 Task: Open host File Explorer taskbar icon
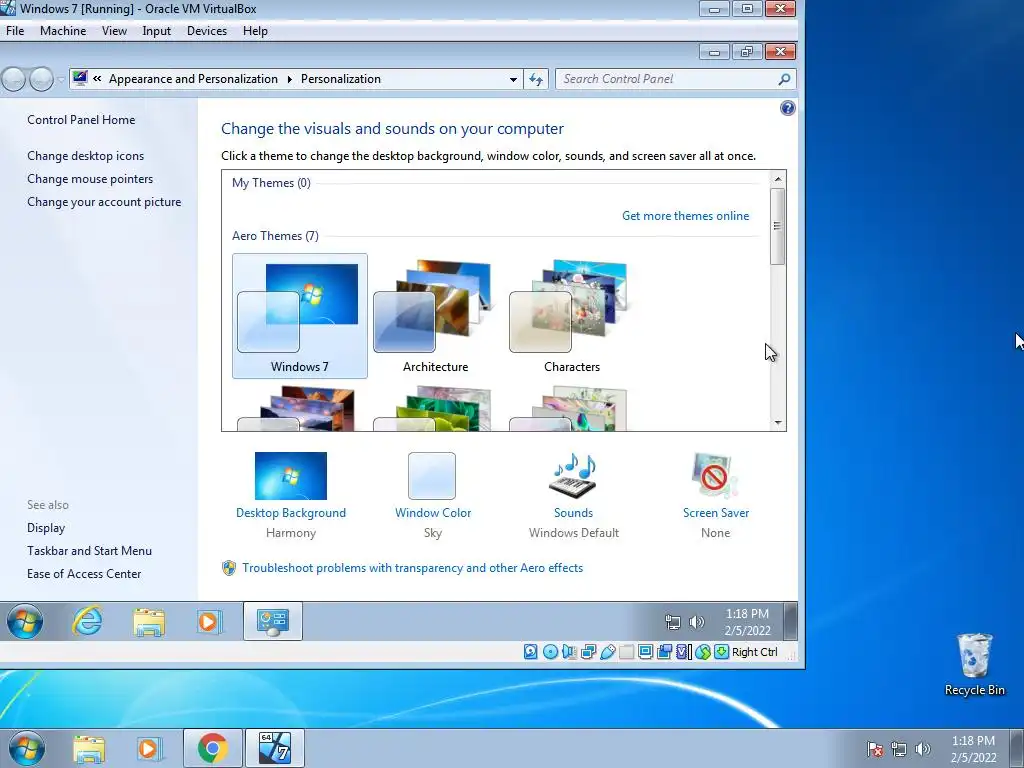point(89,749)
